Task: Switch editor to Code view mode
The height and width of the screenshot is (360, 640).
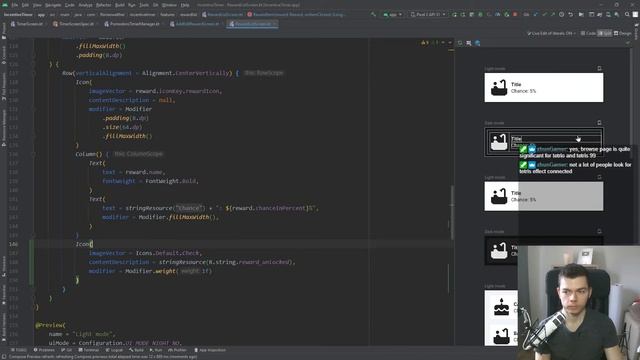Action: point(588,33)
